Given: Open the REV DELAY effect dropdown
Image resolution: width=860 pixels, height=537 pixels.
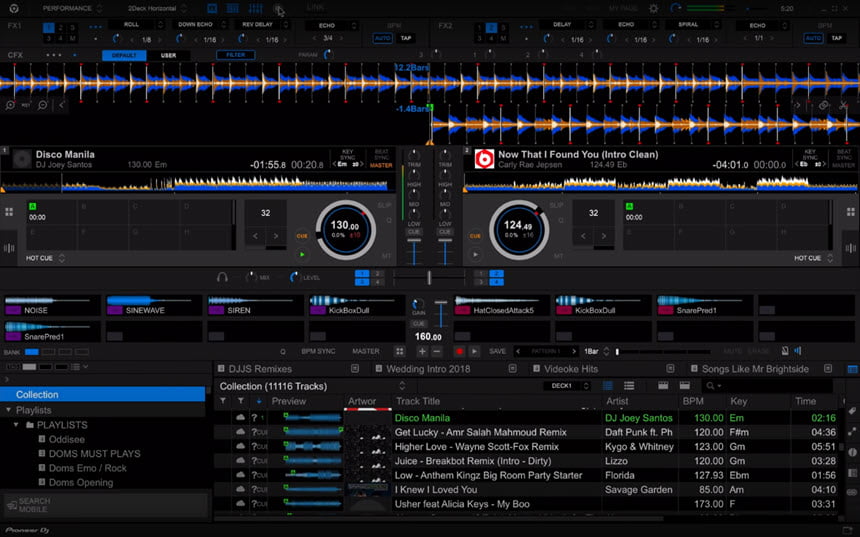Looking at the screenshot, I should point(262,25).
